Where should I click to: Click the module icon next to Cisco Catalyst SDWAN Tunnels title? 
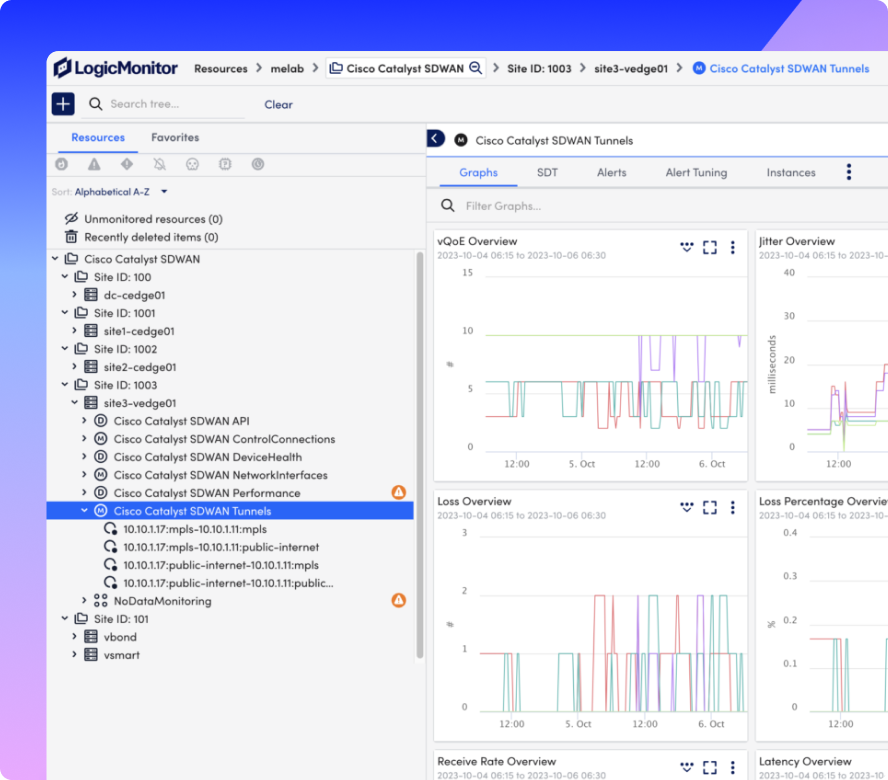click(461, 140)
